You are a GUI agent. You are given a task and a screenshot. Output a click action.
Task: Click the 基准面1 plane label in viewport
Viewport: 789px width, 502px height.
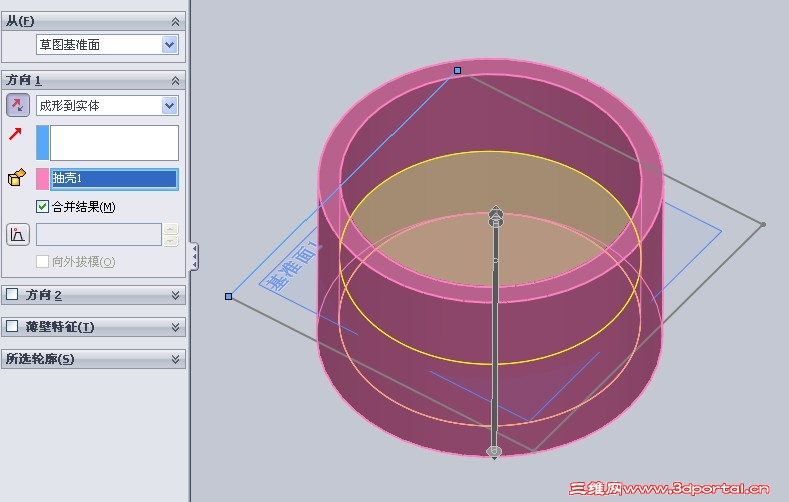click(x=293, y=266)
